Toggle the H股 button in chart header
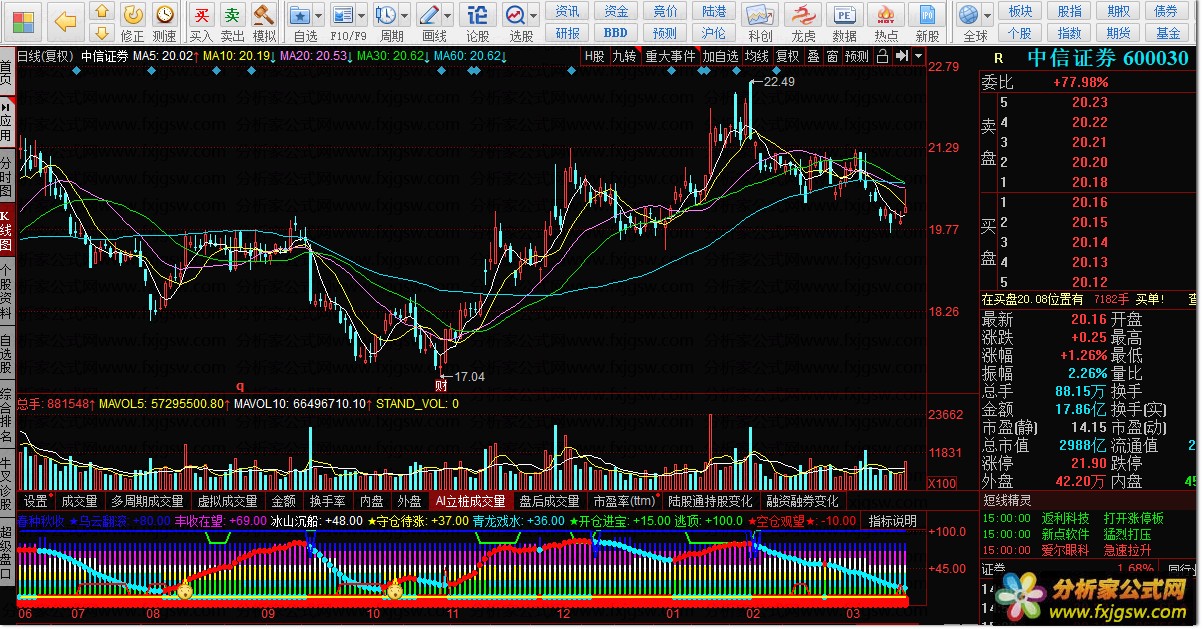 pyautogui.click(x=595, y=56)
